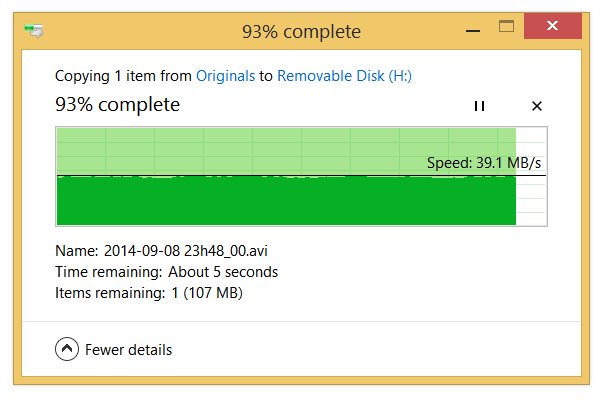Click the file copy icon in the title bar
Viewport: 607px width, 404px height.
pos(34,31)
